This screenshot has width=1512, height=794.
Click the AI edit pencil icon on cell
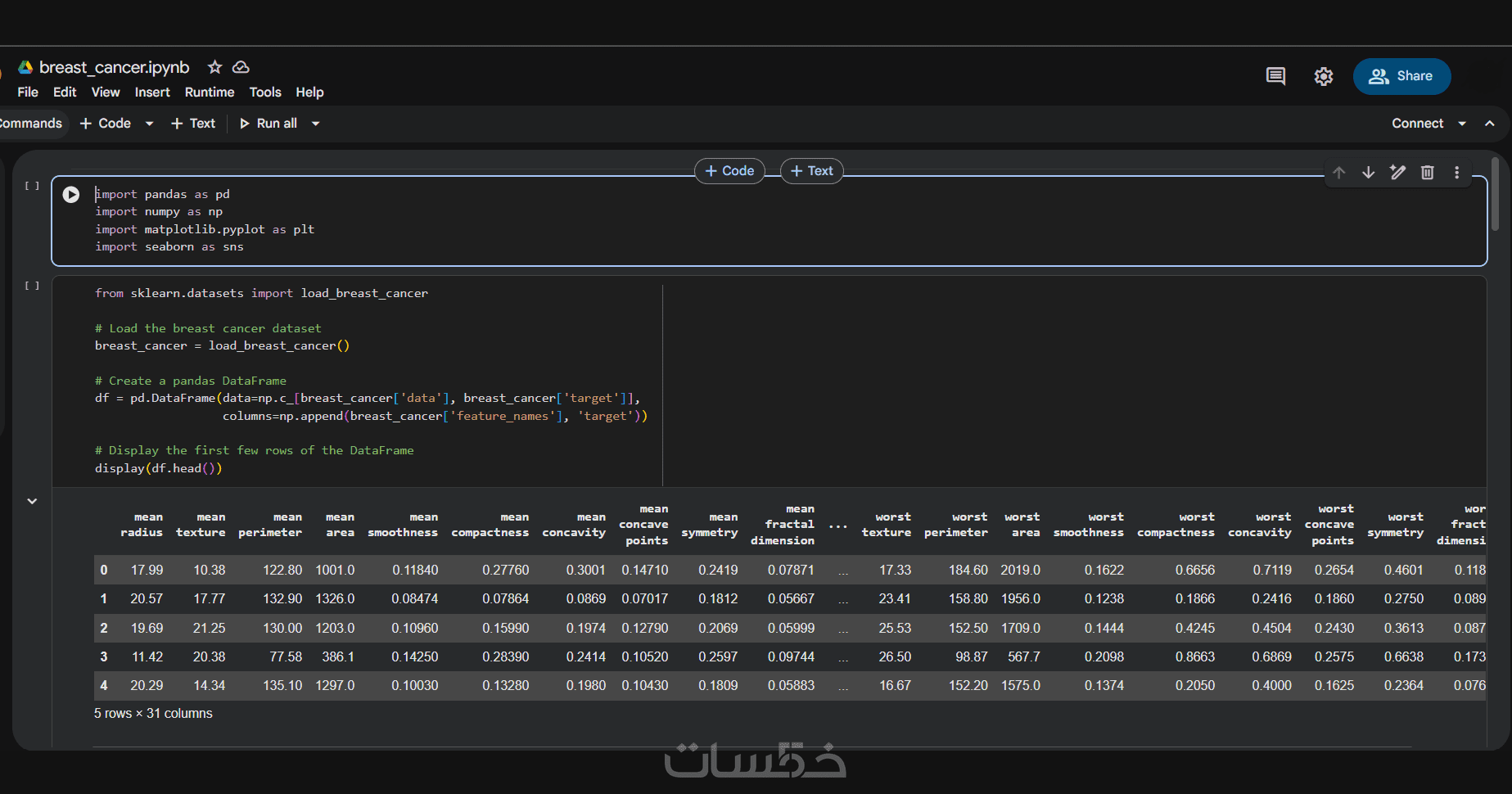tap(1398, 172)
